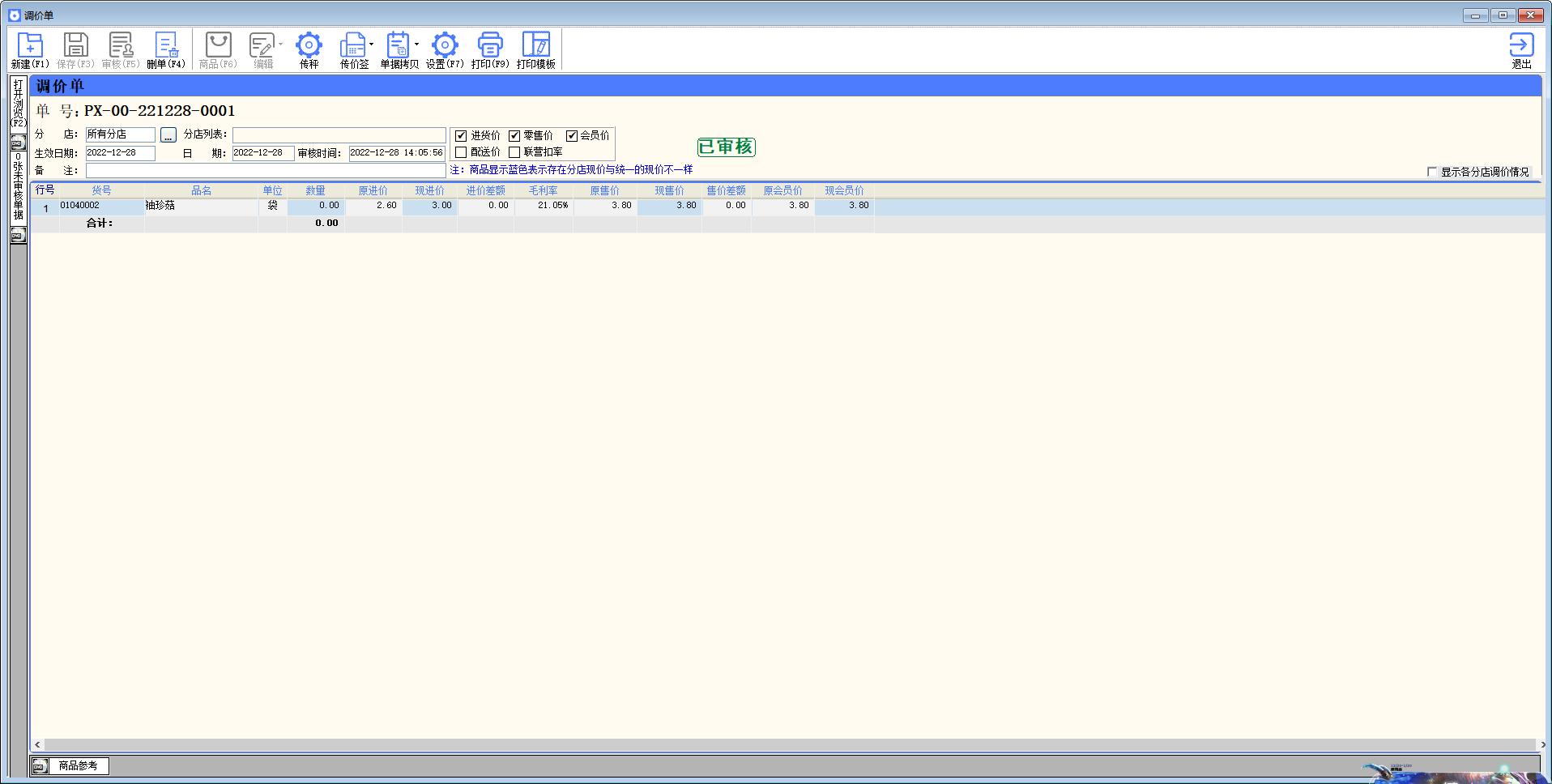Click the 分店 field showing 所有分店
The width and height of the screenshot is (1552, 784).
pos(120,134)
